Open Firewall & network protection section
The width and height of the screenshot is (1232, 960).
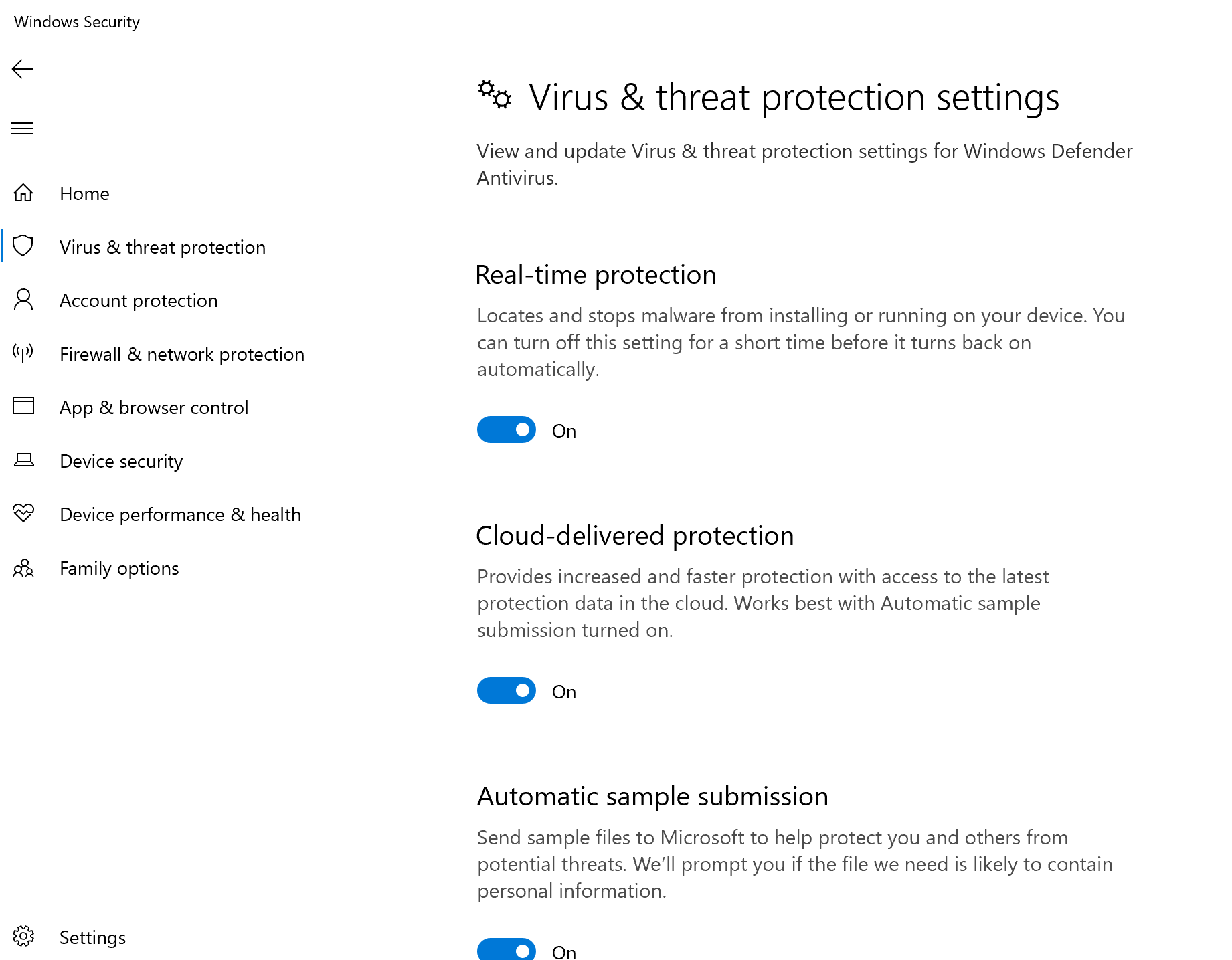click(182, 354)
